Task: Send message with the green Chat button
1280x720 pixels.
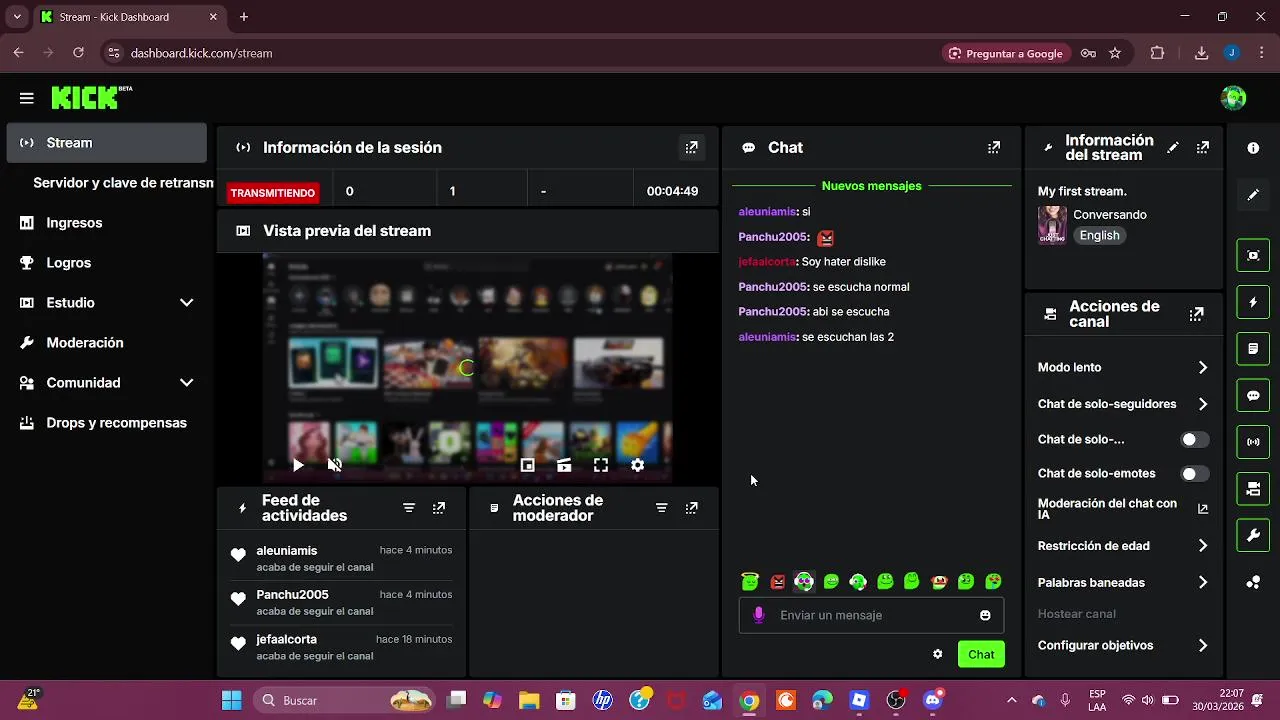Action: click(x=981, y=654)
